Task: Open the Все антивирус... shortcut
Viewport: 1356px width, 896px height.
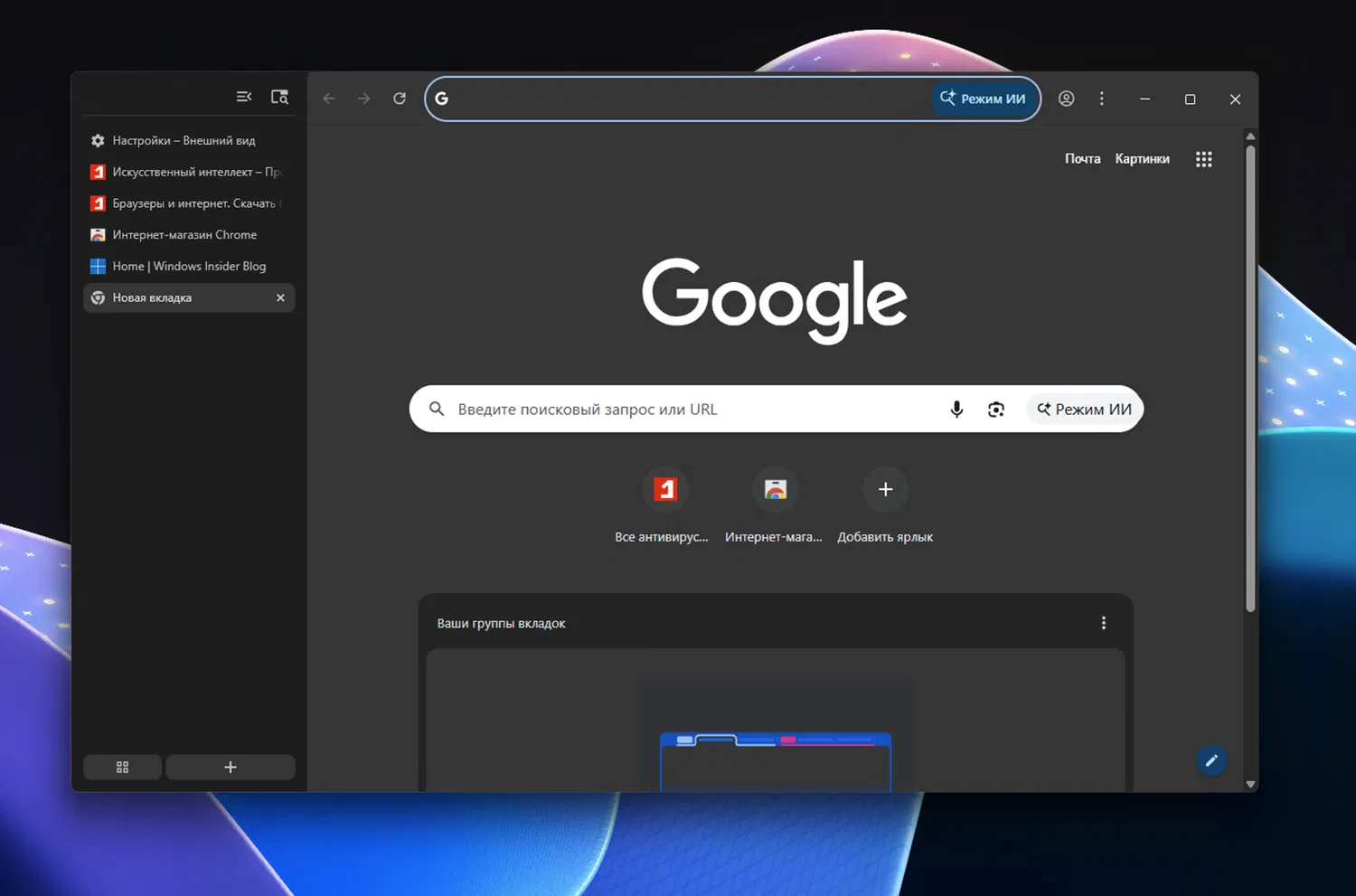Action: 665,506
